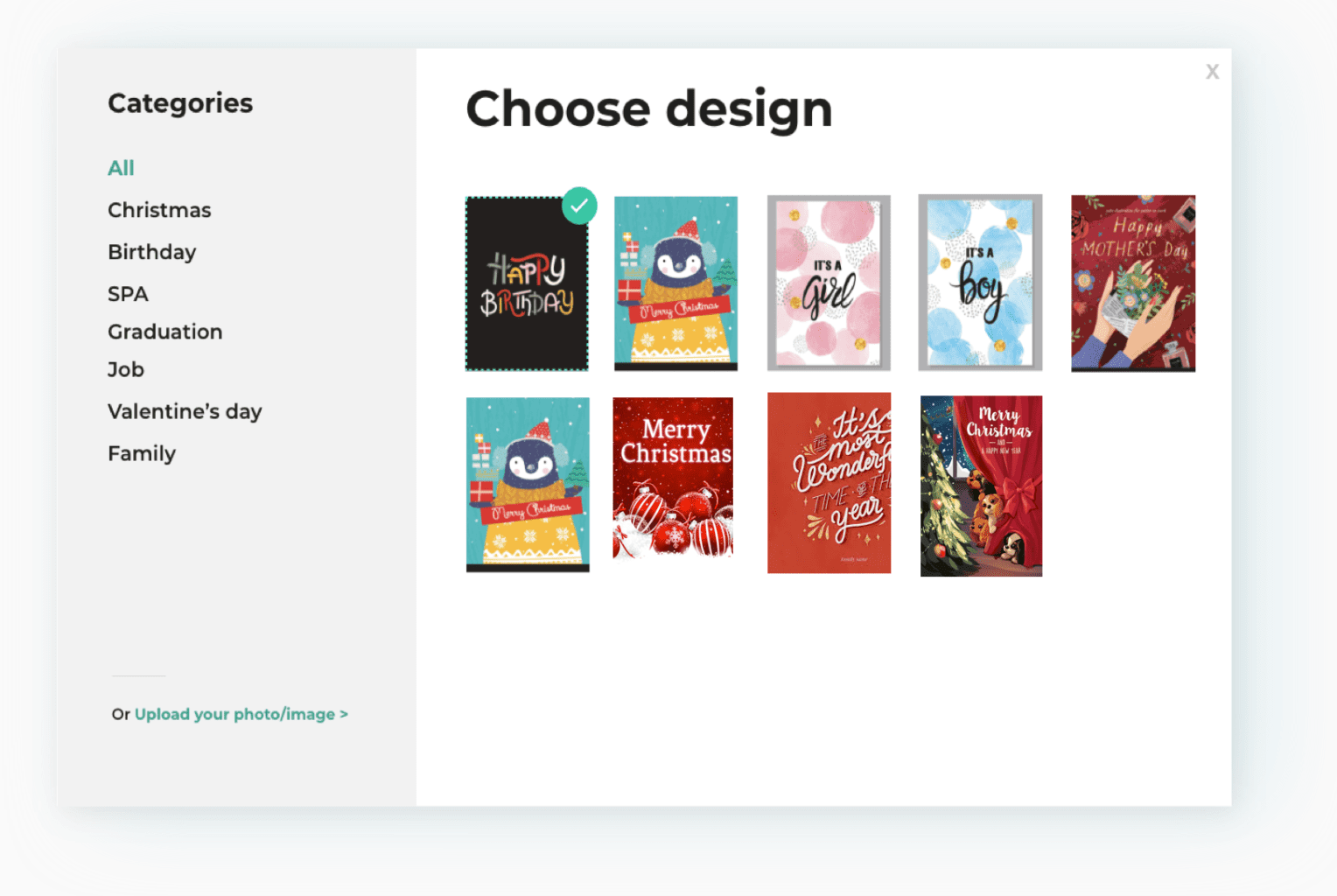Filter designs by Christmas category
The image size is (1337, 896).
pyautogui.click(x=159, y=210)
